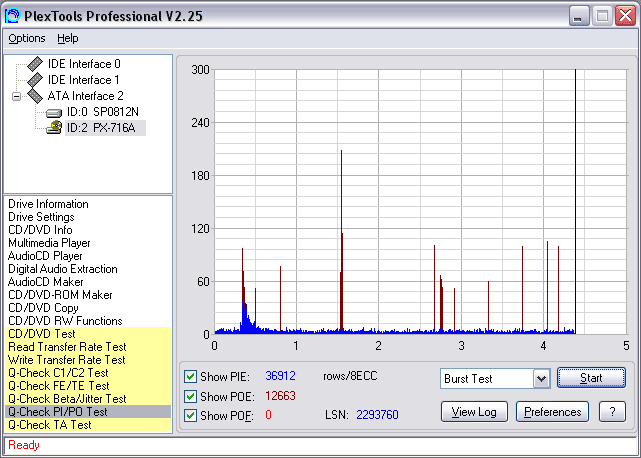Screen dimensions: 641x458
Task: Select IDE Interface 1 in tree
Action: [84, 80]
